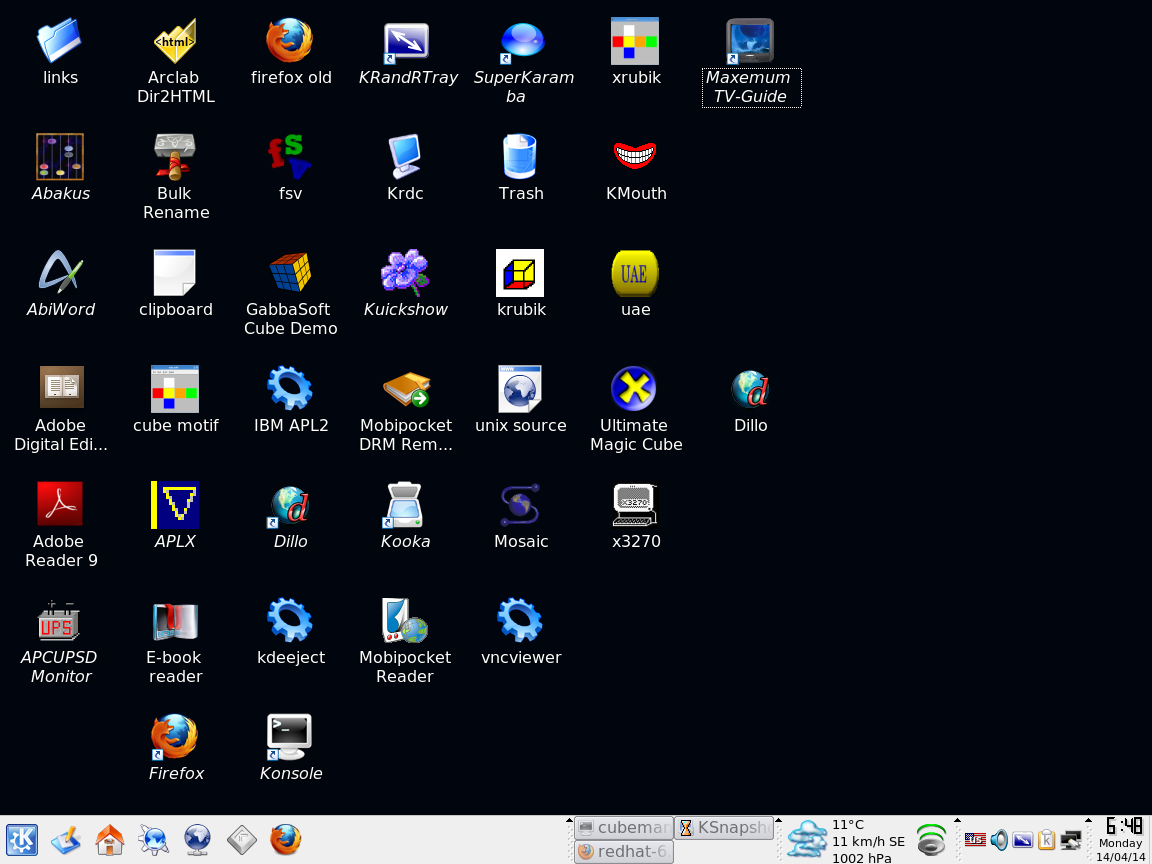Image resolution: width=1152 pixels, height=864 pixels.
Task: Select the SuperKaramba desktop shortcut
Action: click(x=521, y=41)
